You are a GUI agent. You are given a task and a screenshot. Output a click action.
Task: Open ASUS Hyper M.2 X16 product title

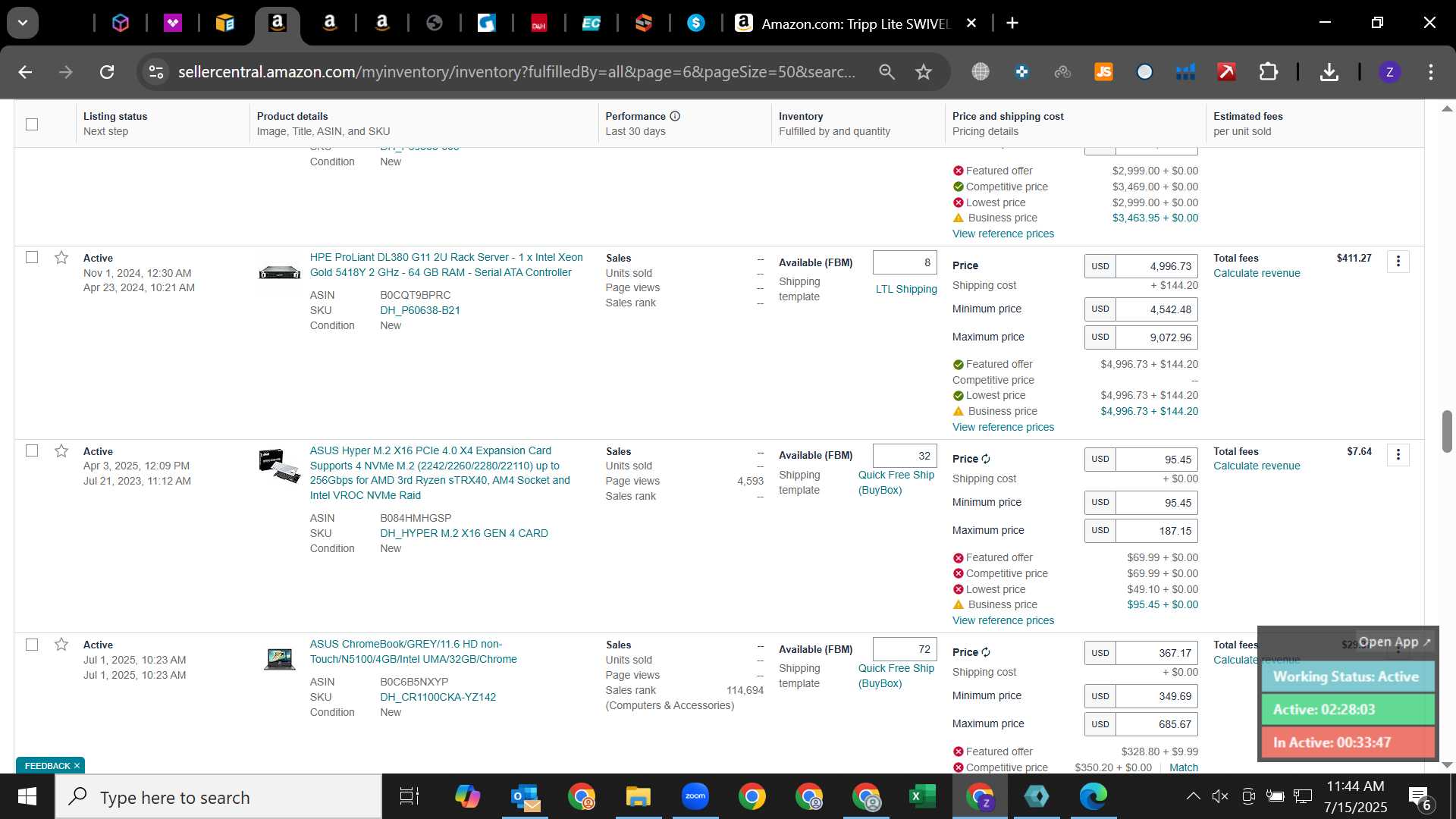(x=440, y=473)
